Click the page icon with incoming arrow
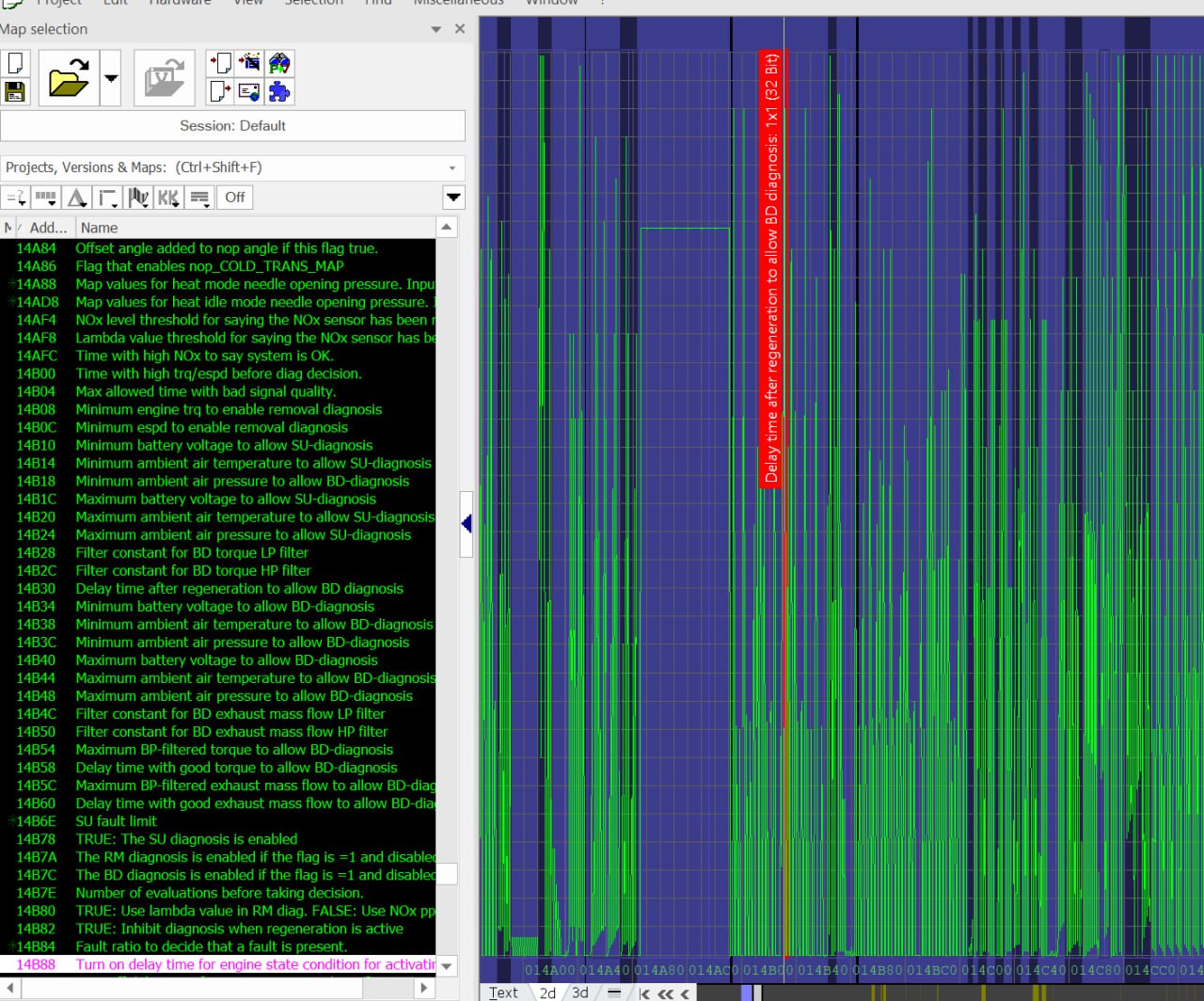Screen dimensions: 1204x1001 click(219, 63)
